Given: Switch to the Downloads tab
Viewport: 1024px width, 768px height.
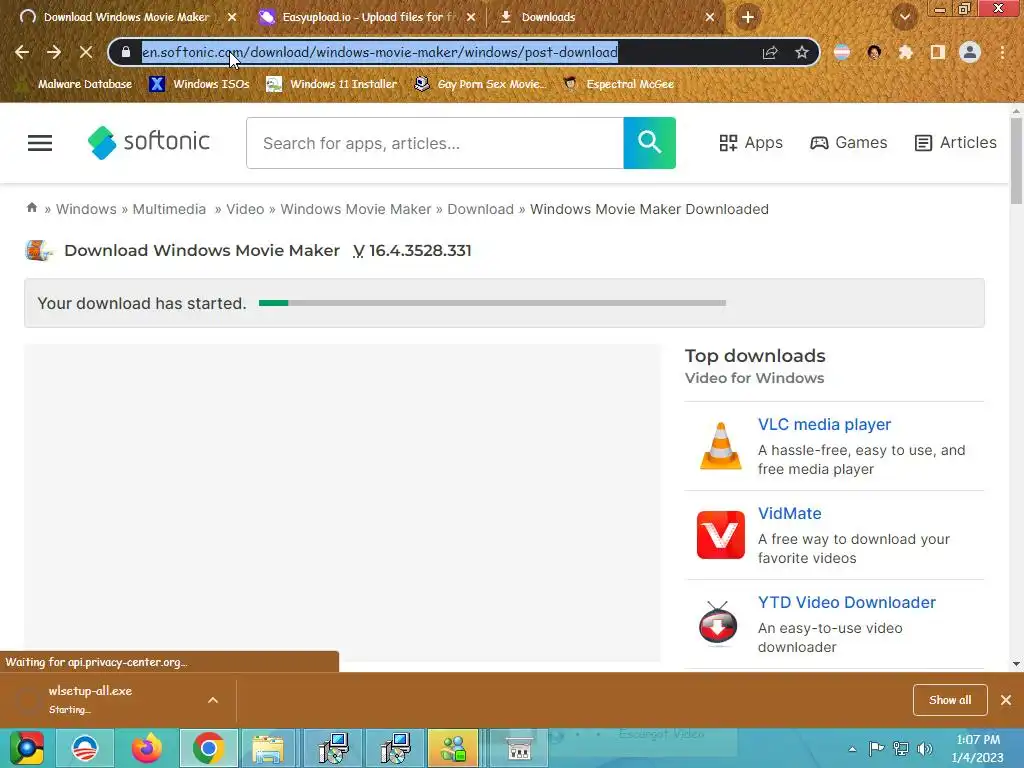Looking at the screenshot, I should tap(548, 17).
